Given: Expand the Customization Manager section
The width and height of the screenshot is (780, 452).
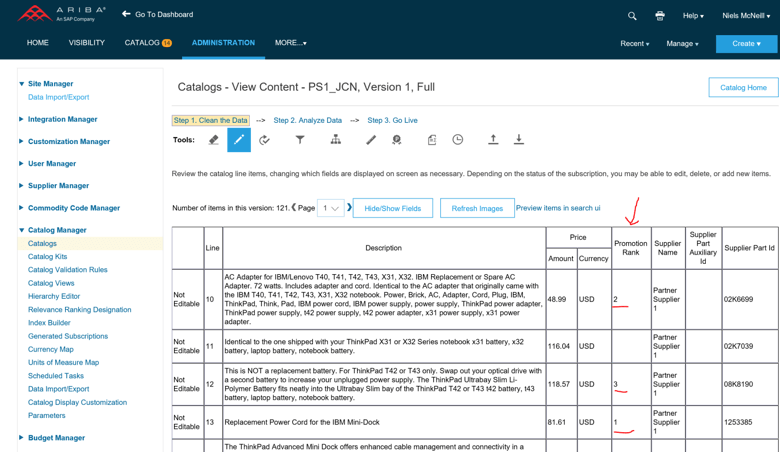Looking at the screenshot, I should pyautogui.click(x=21, y=141).
